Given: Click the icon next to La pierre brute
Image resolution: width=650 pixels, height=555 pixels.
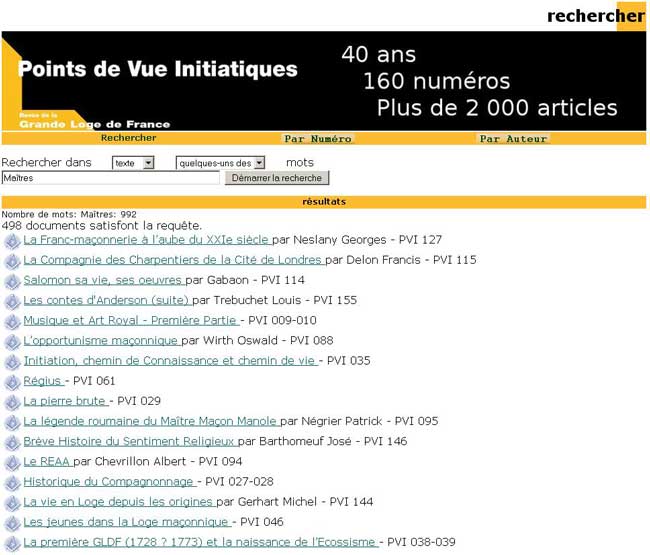Looking at the screenshot, I should point(12,403).
